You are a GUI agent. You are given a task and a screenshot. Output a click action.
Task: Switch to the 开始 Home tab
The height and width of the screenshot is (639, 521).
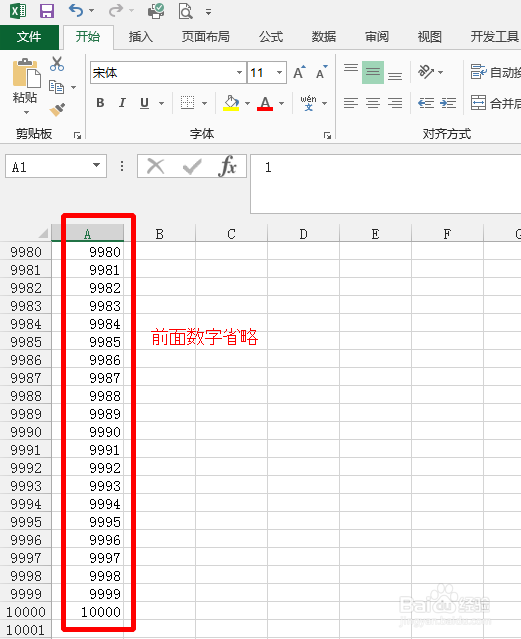pos(88,37)
